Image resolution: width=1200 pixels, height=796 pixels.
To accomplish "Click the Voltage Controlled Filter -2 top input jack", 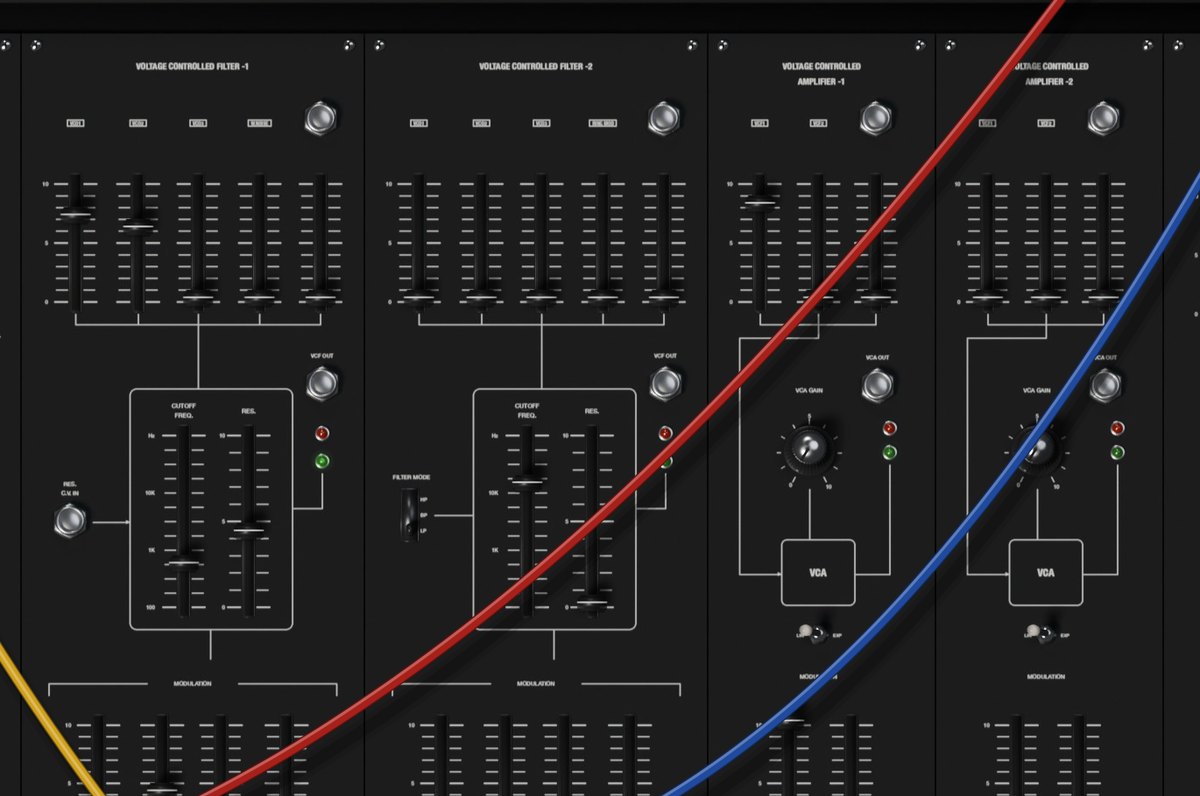I will (663, 118).
